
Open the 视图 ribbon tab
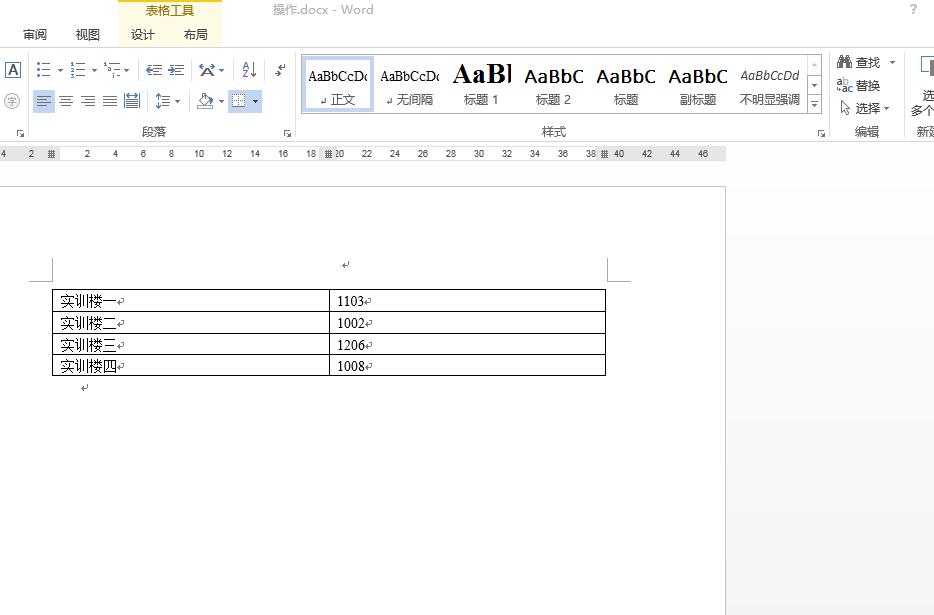pos(87,34)
